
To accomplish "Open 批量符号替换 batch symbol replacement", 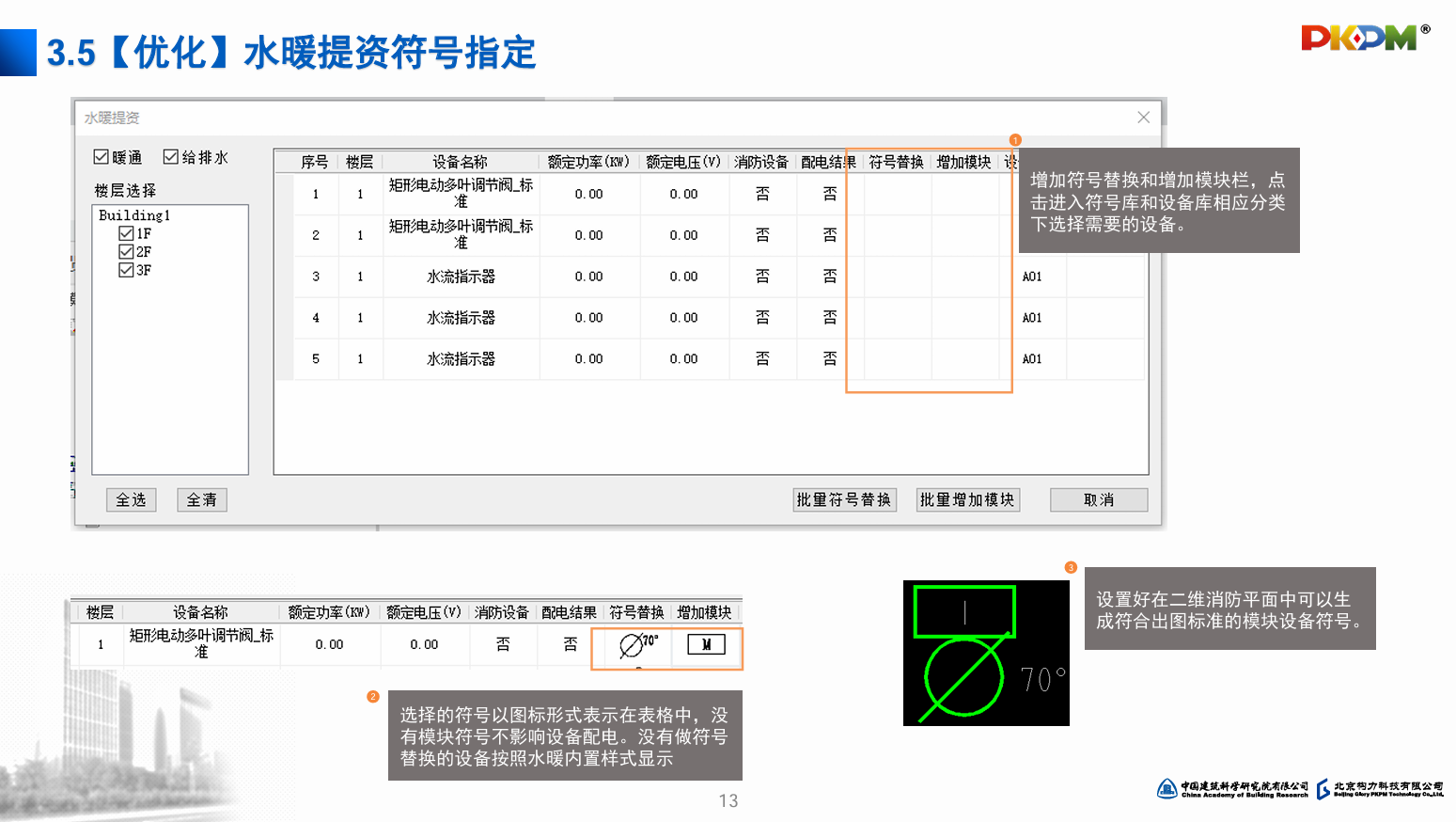I will 844,500.
